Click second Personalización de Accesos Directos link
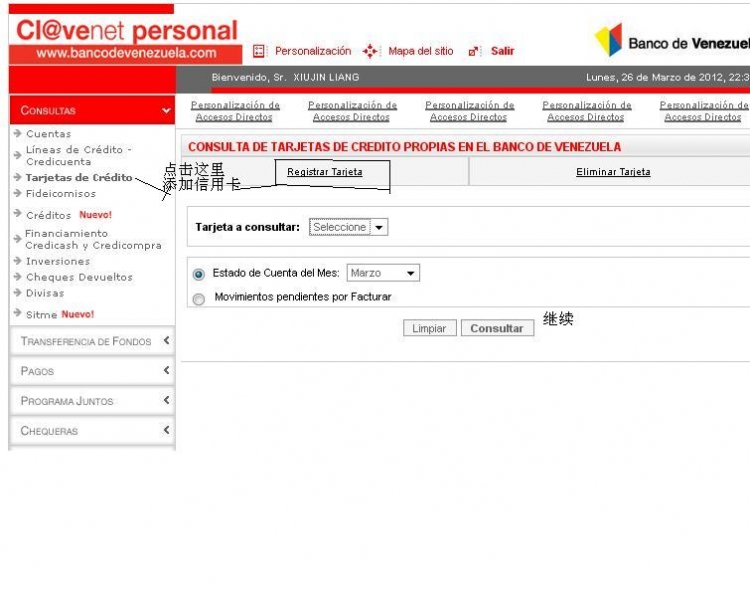Image resolution: width=750 pixels, height=589 pixels. (352, 111)
